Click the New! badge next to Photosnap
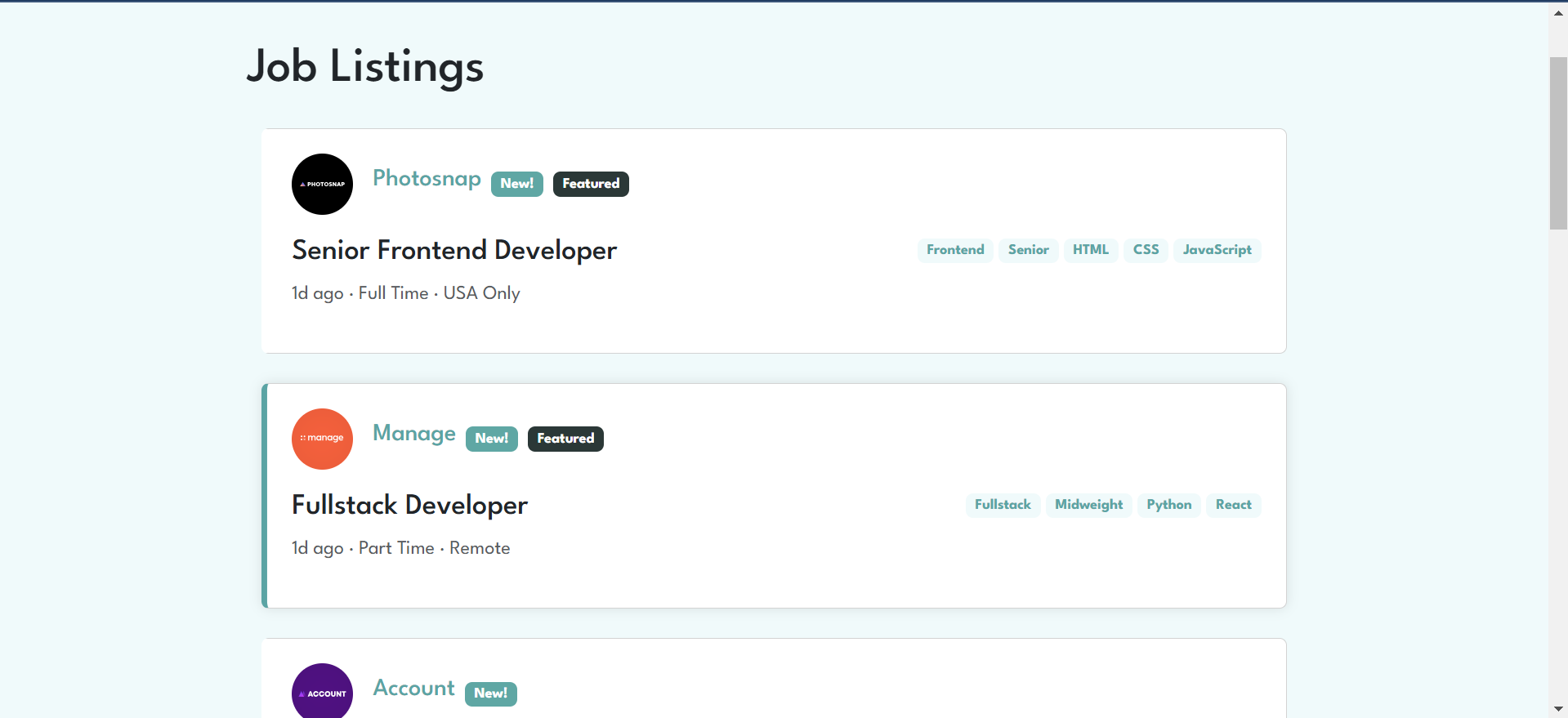Image resolution: width=1568 pixels, height=718 pixels. (x=517, y=184)
